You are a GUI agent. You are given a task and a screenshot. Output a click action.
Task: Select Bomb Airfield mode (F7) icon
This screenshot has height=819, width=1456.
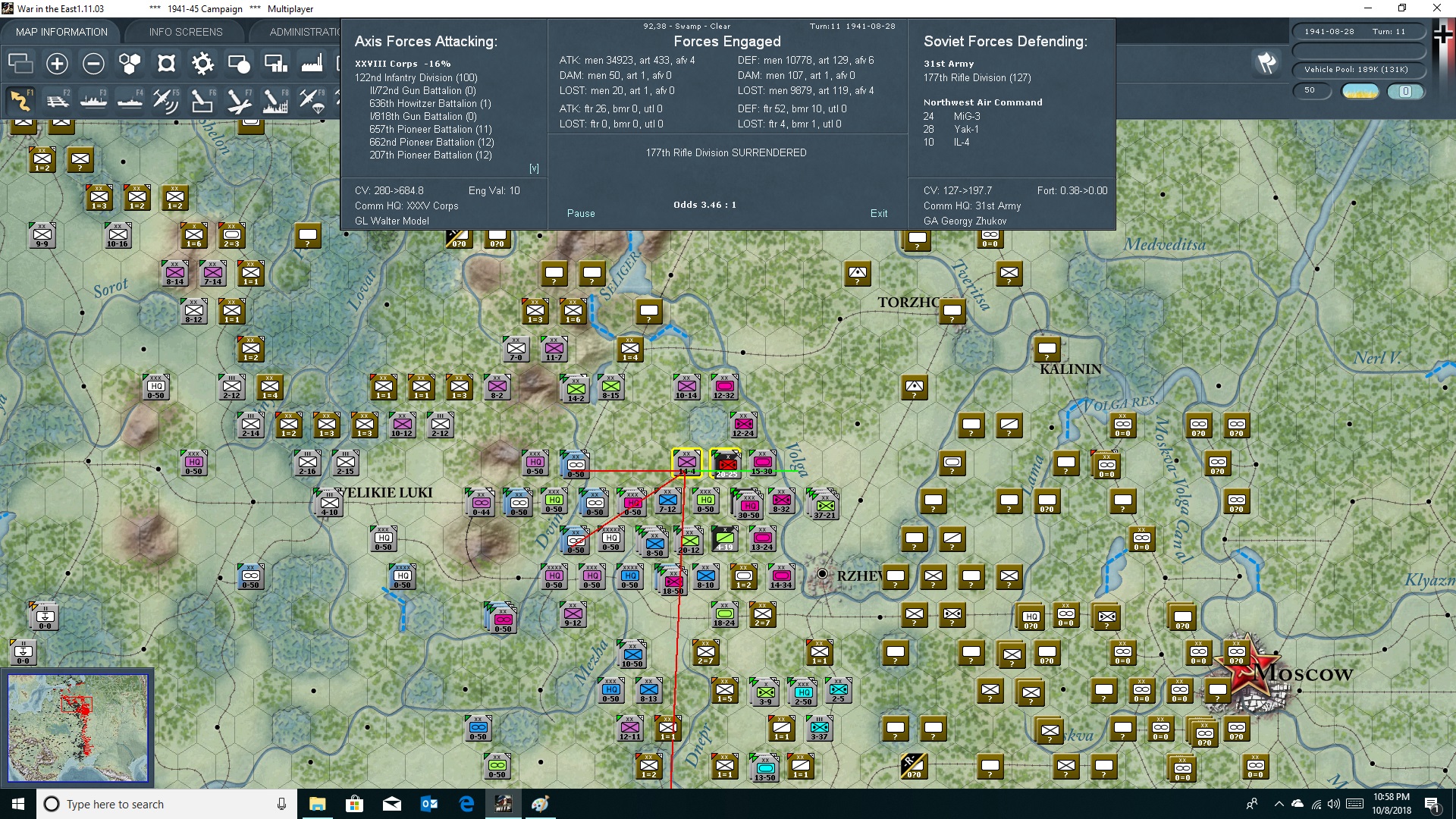point(239,100)
